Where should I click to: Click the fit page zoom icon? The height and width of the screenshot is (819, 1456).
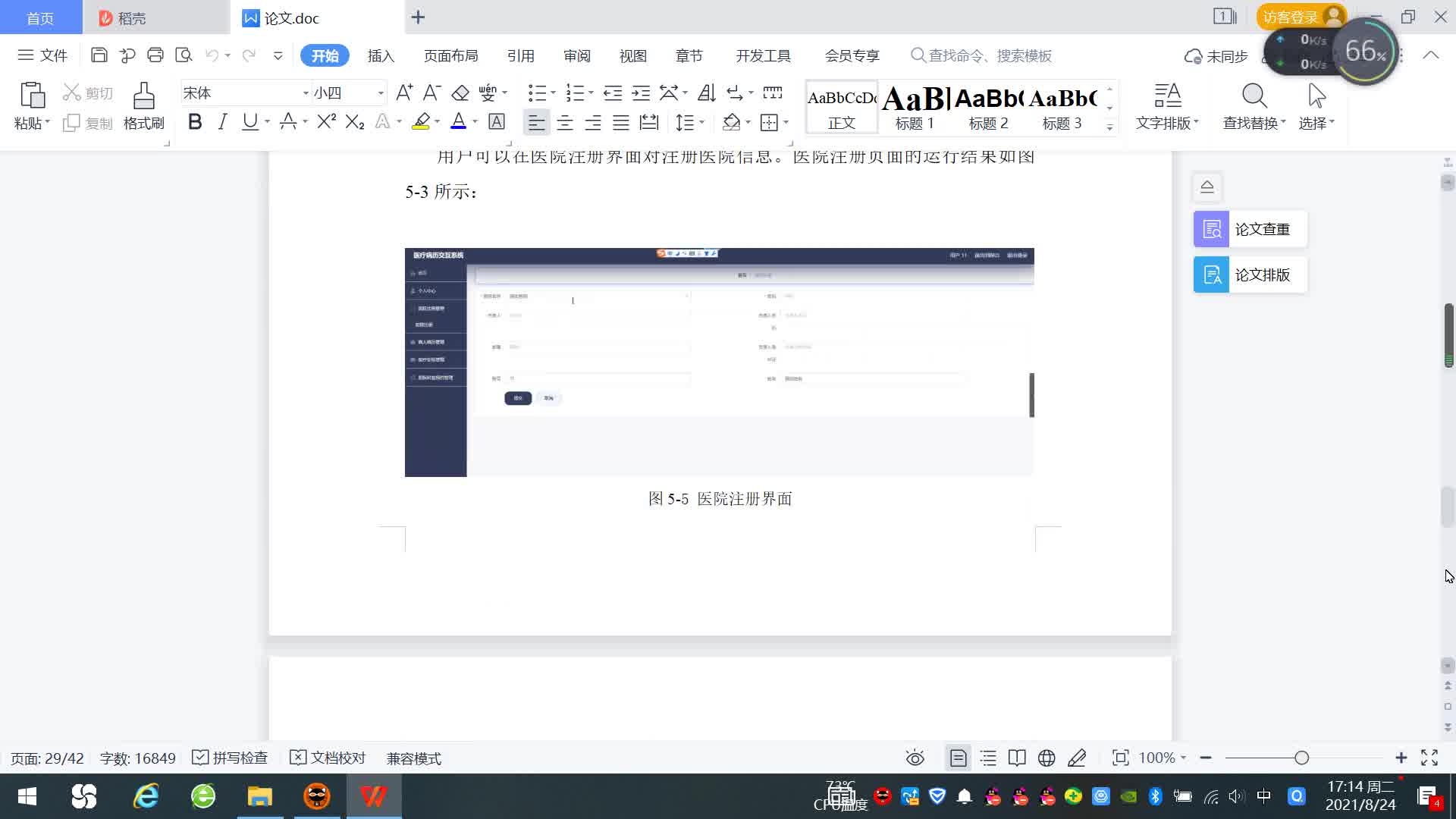coord(1121,758)
